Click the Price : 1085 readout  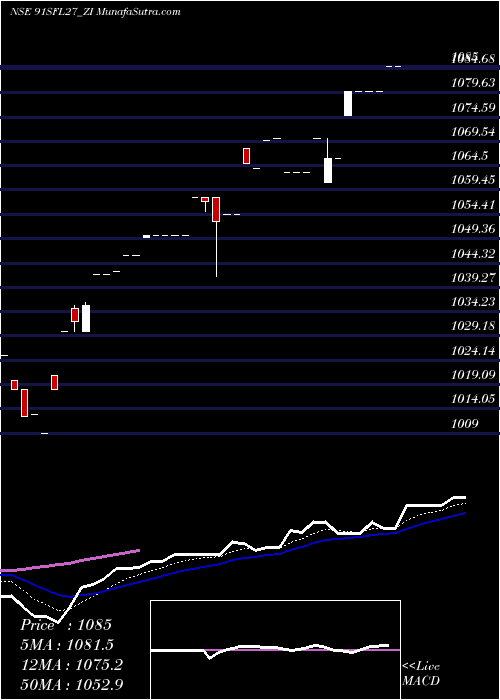tap(66, 625)
